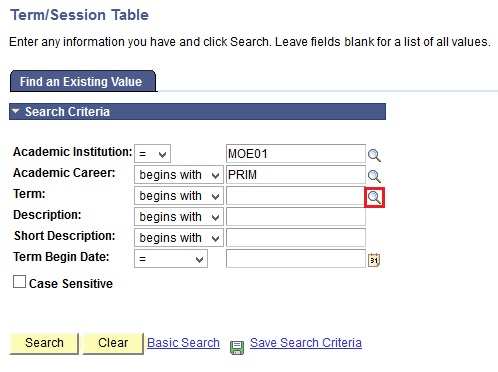Open Short Description operator dropdown
Viewport: 498px width, 372px height.
tap(179, 238)
